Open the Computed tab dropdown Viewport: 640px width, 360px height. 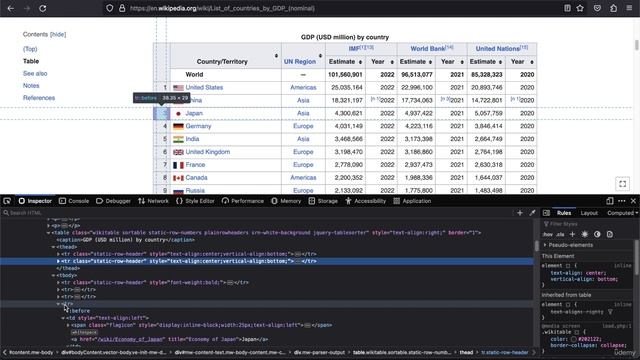[636, 213]
